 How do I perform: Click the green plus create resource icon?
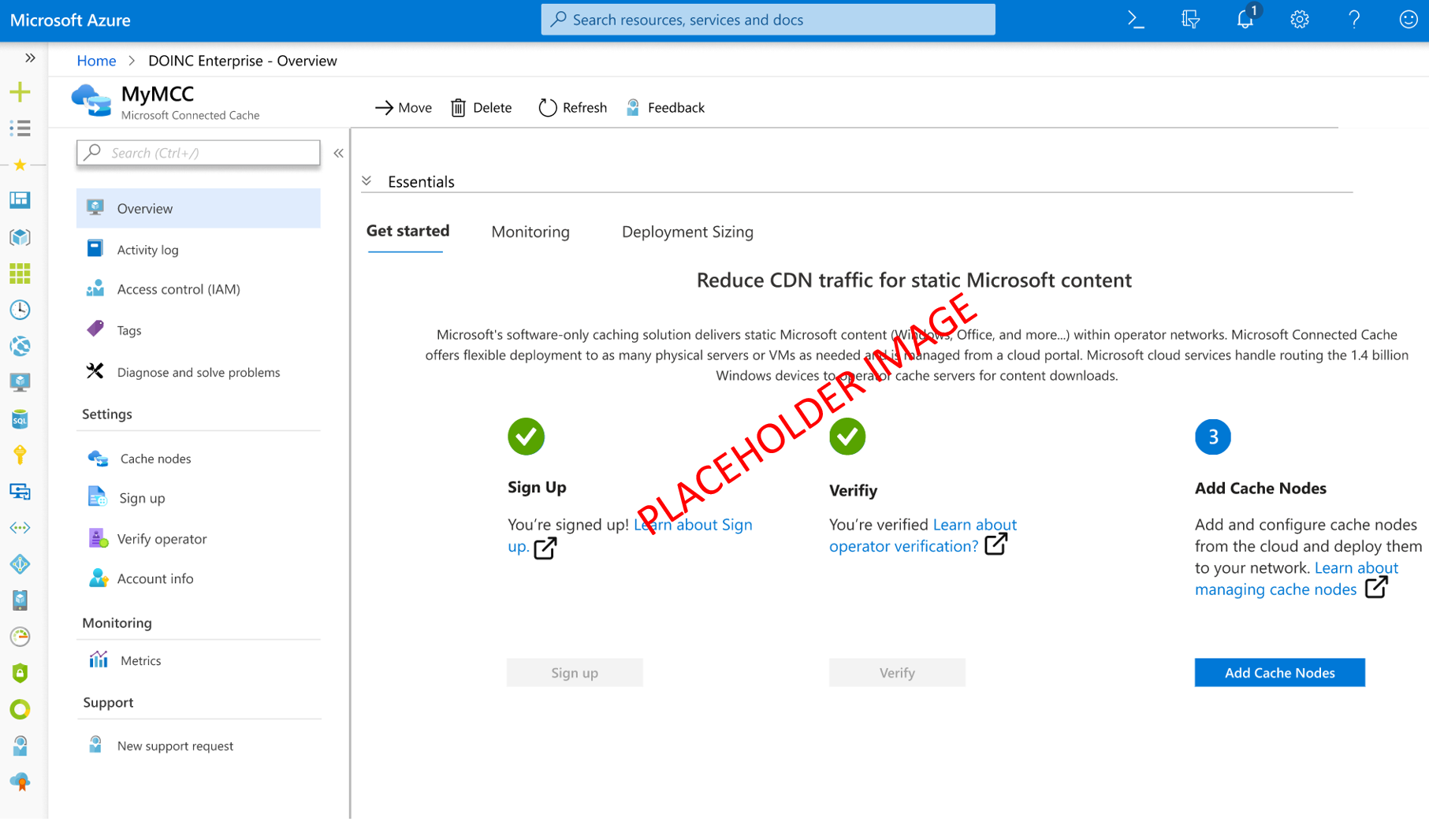(x=20, y=92)
